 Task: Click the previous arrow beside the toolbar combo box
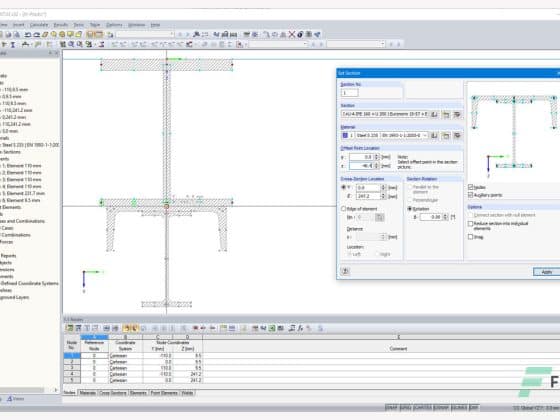pos(180,35)
